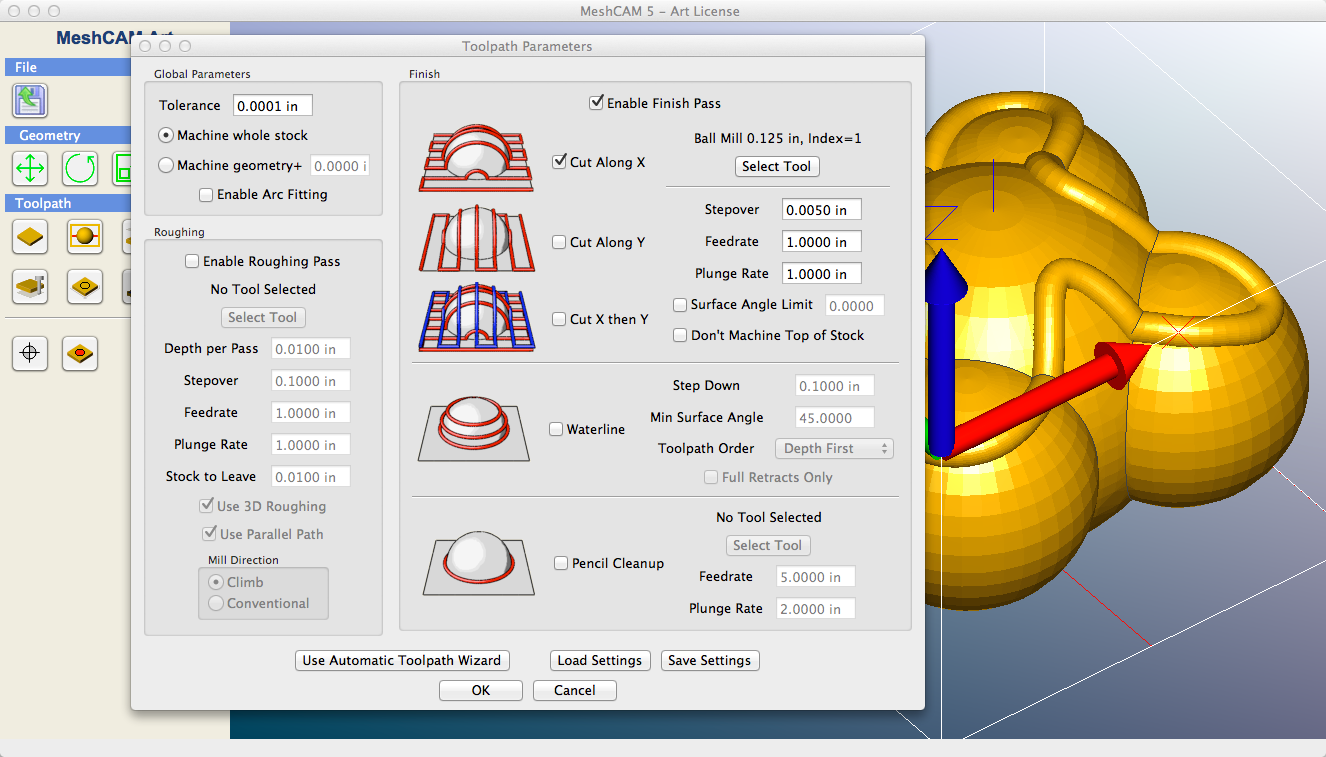
Task: Select the Machine geometry+ radio button
Action: point(166,165)
